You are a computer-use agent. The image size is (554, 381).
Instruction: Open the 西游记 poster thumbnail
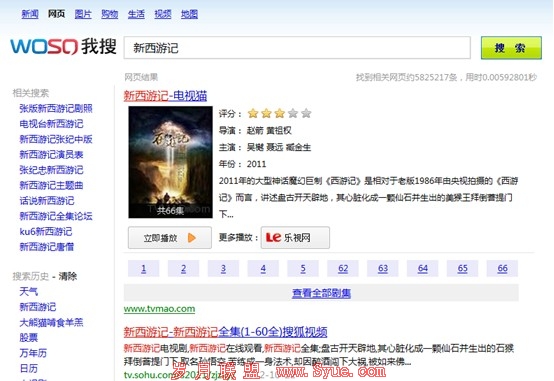170,162
